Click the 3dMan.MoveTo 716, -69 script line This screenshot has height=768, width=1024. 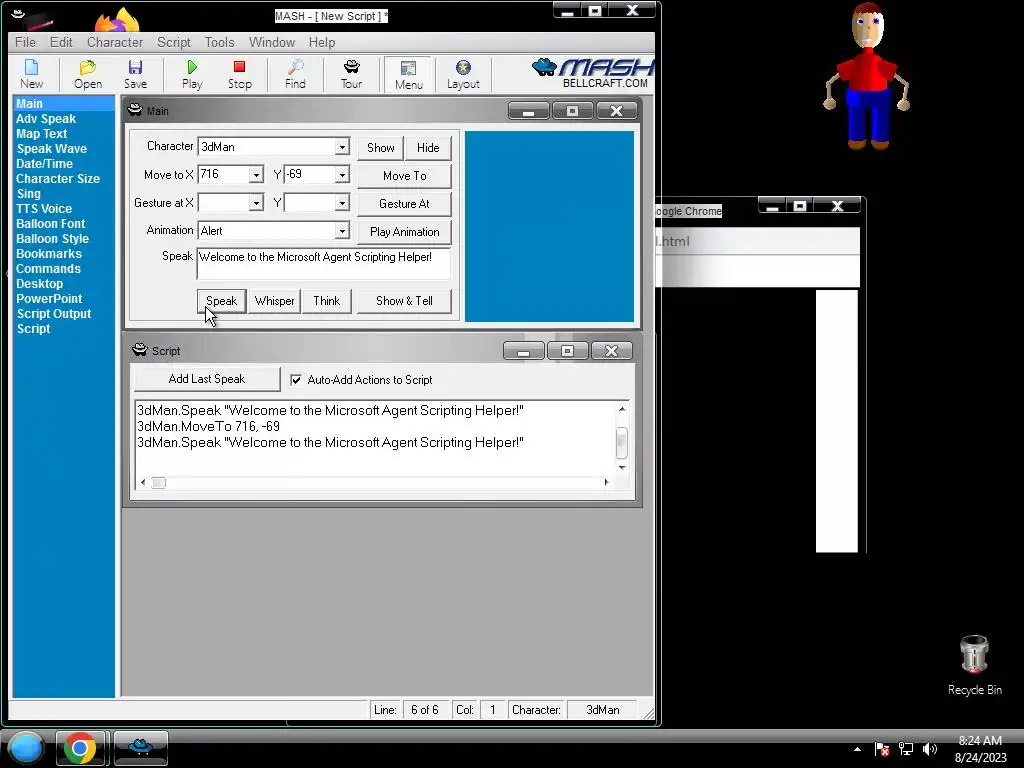click(x=208, y=426)
